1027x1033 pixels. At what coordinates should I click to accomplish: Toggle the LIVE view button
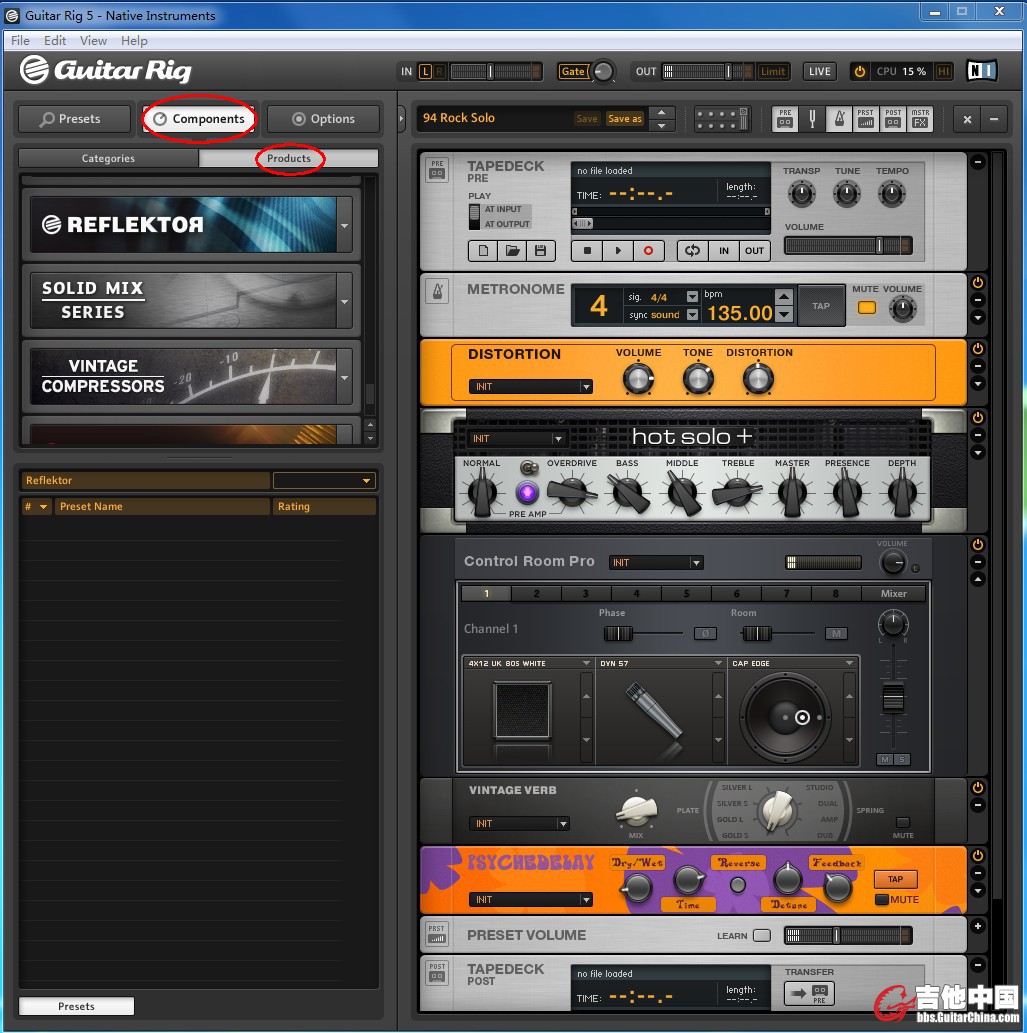click(819, 71)
